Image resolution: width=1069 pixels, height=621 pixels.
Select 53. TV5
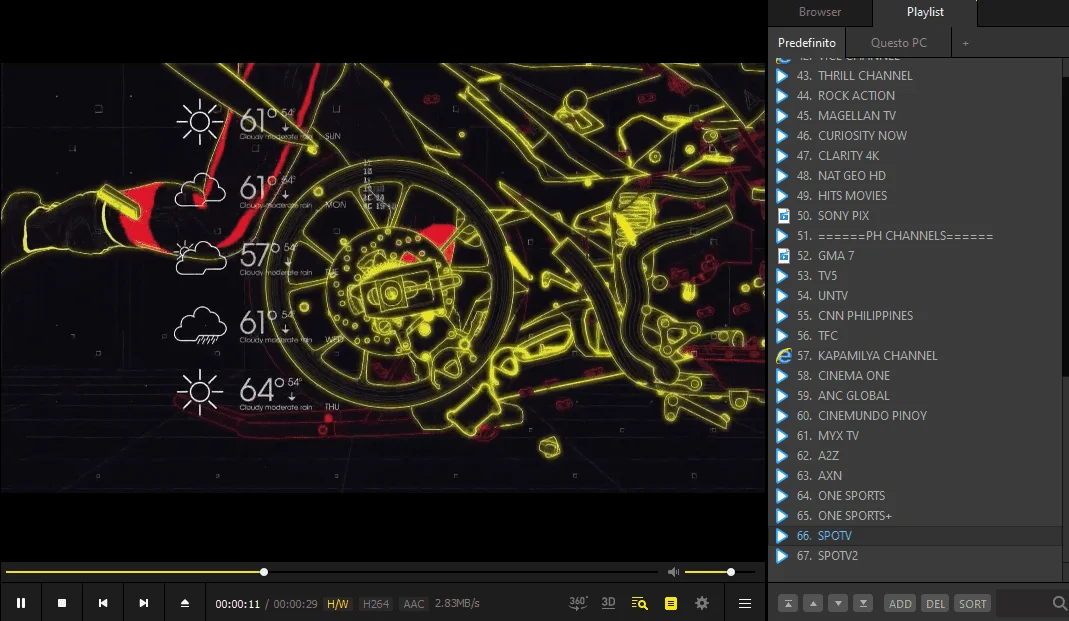click(916, 275)
